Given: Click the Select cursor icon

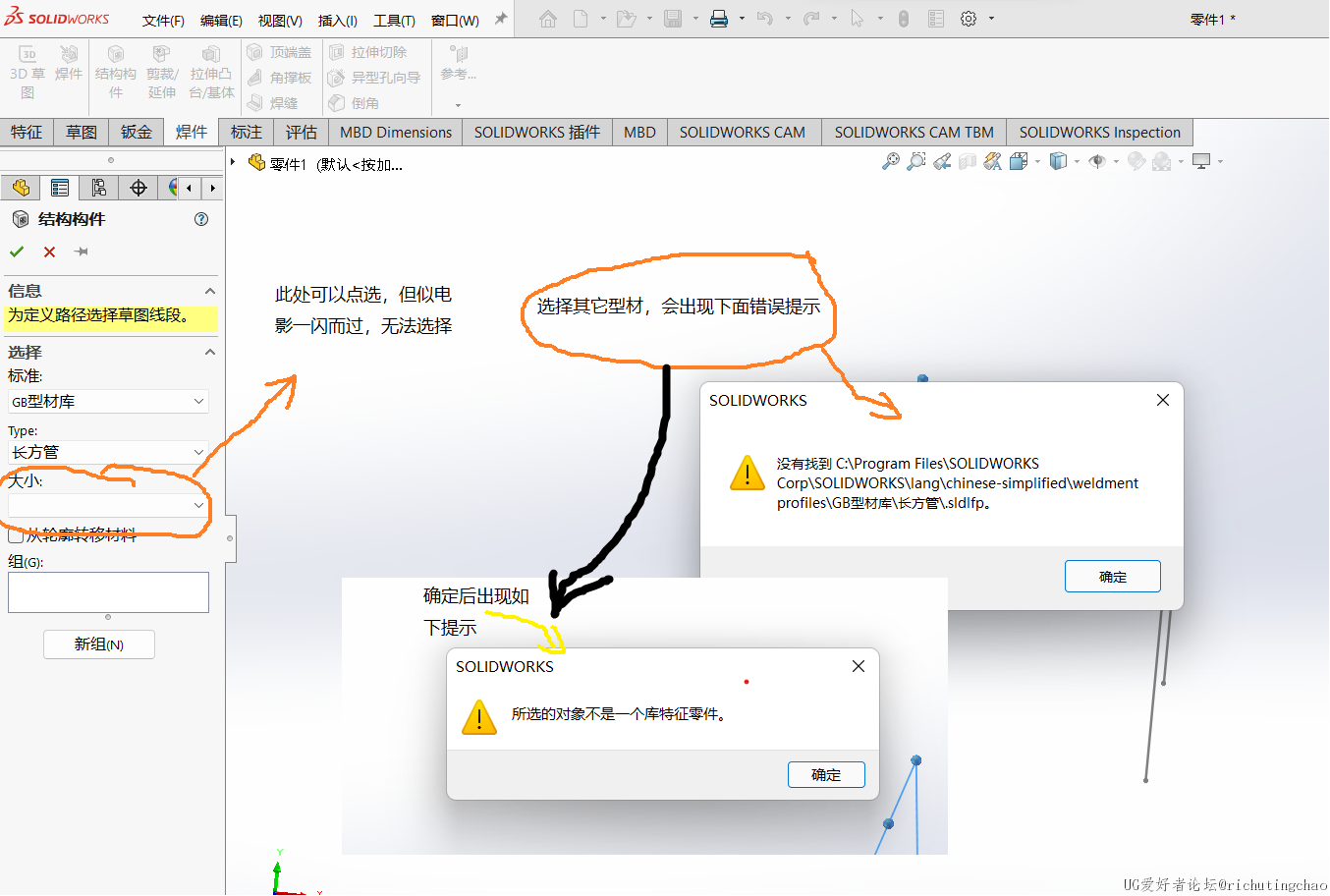Looking at the screenshot, I should (x=857, y=19).
